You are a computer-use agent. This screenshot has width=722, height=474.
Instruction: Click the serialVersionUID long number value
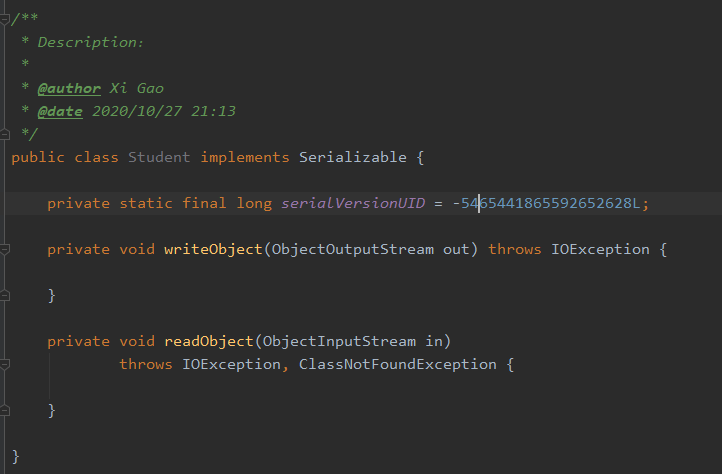[546, 203]
